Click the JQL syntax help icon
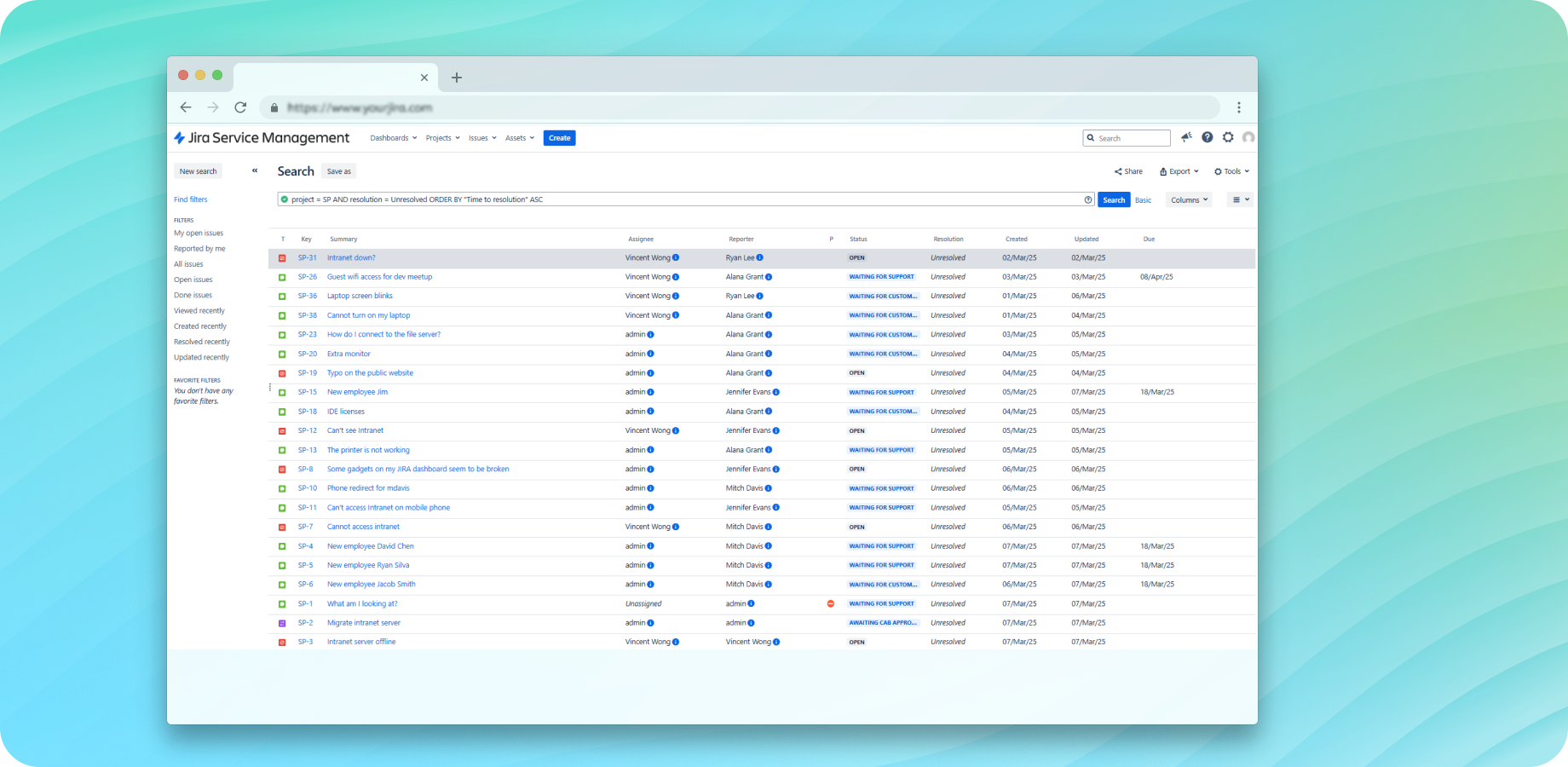Viewport: 1568px width, 767px height. click(1088, 199)
